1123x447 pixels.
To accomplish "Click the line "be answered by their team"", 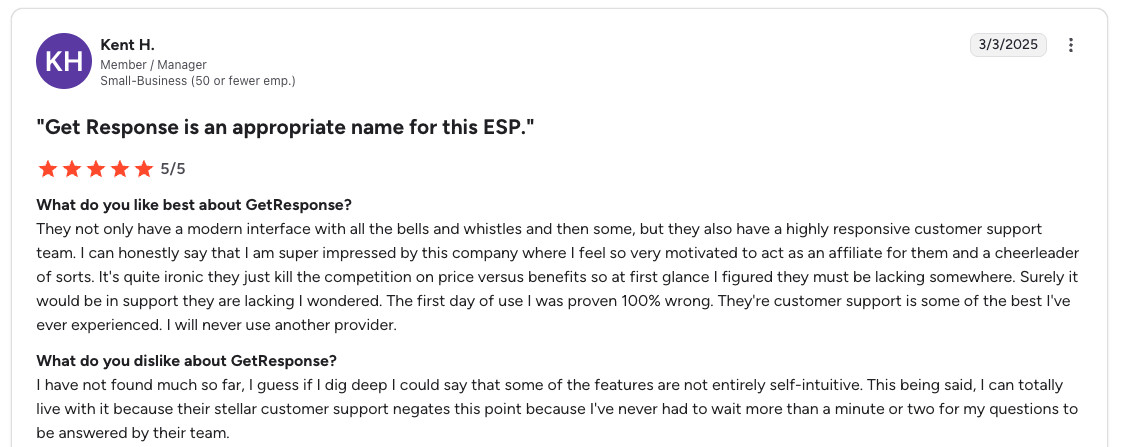I will click(x=133, y=433).
